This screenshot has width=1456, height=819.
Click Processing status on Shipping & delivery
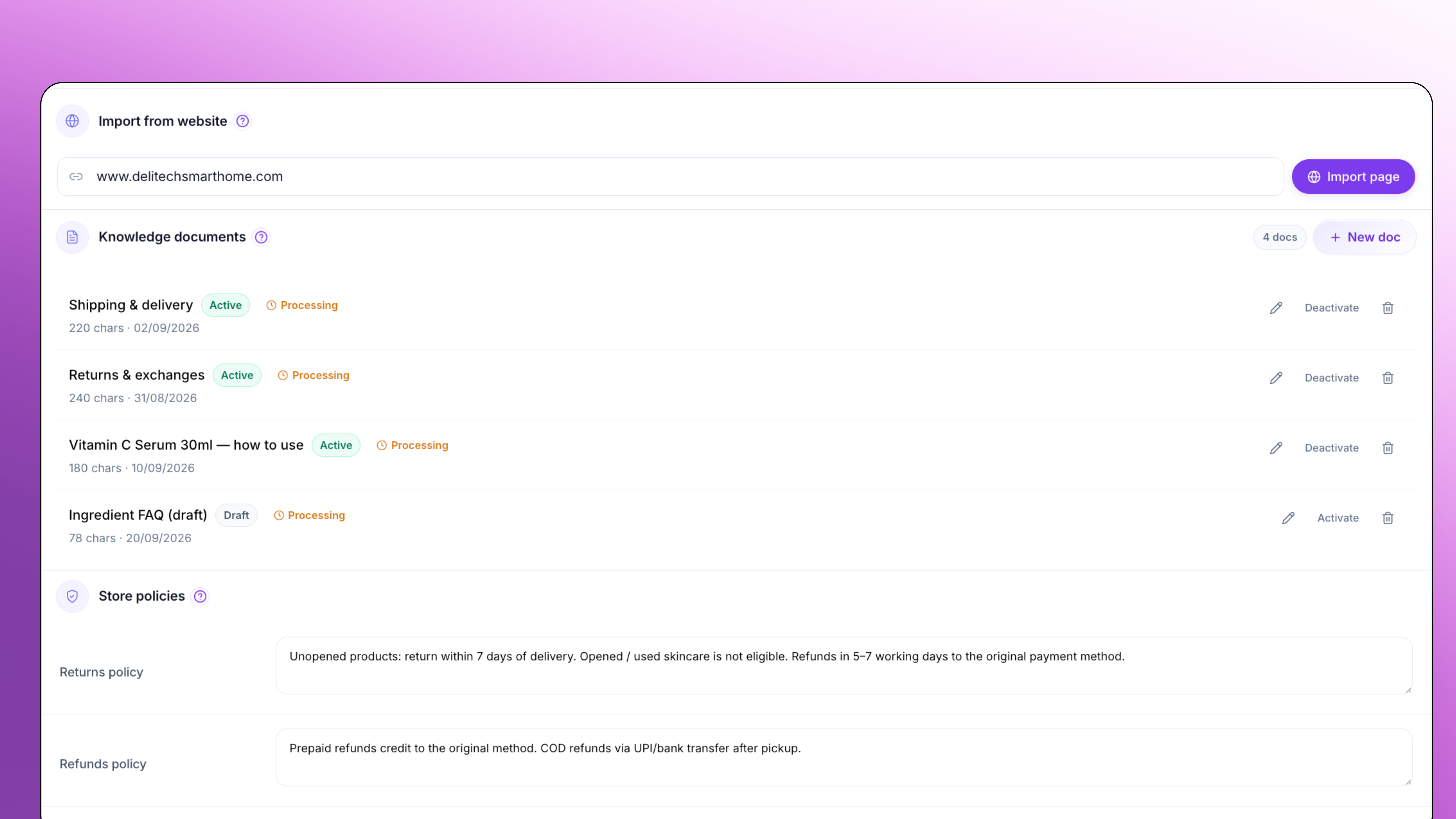click(302, 305)
